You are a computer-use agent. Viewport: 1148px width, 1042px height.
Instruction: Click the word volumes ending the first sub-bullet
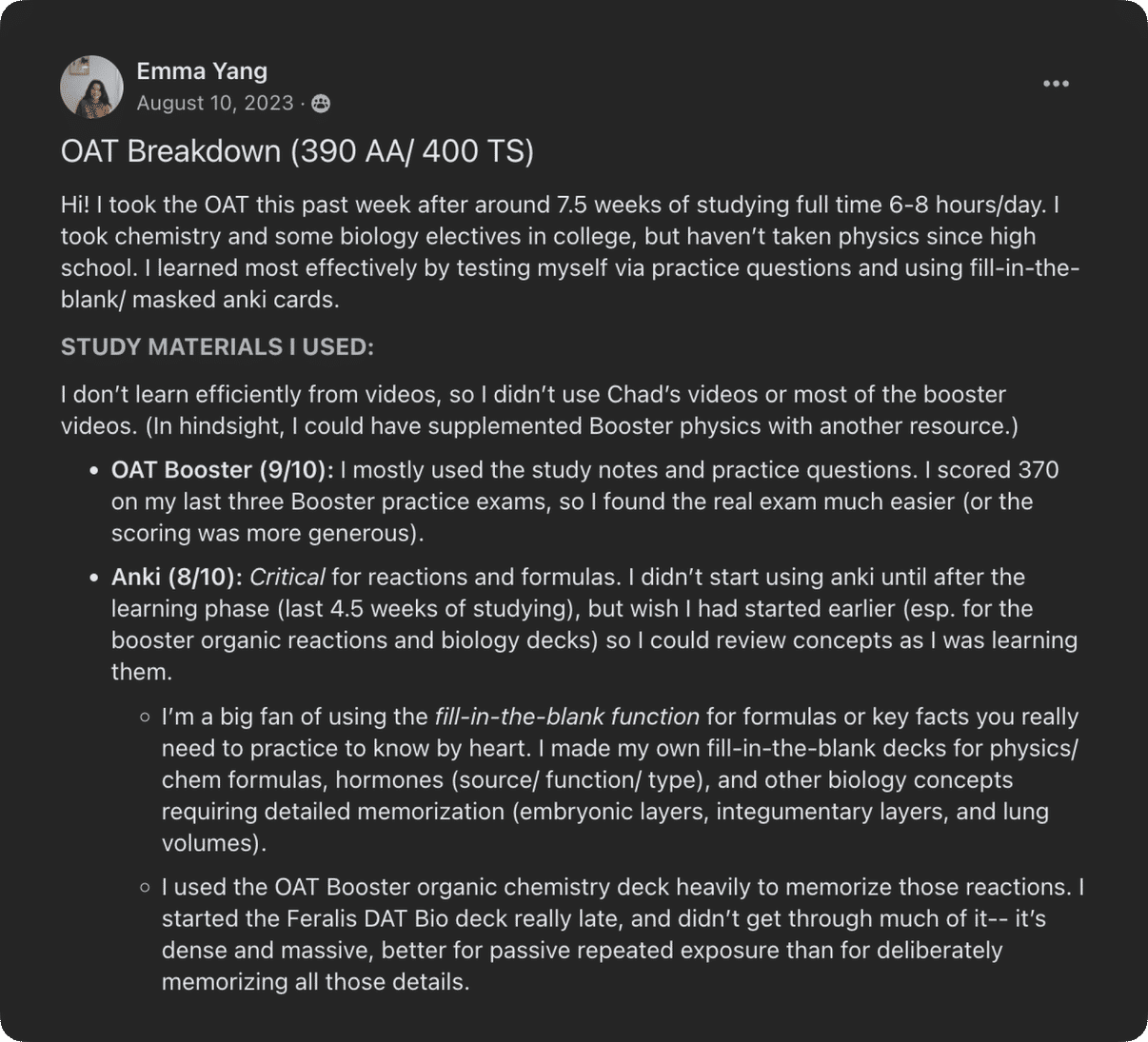tap(209, 843)
